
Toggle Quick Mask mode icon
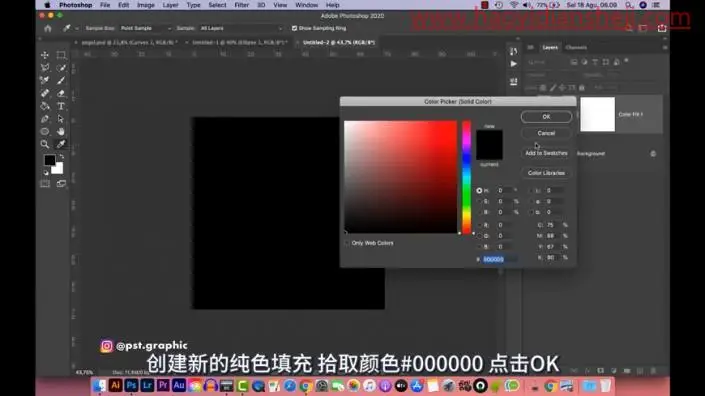(x=45, y=184)
